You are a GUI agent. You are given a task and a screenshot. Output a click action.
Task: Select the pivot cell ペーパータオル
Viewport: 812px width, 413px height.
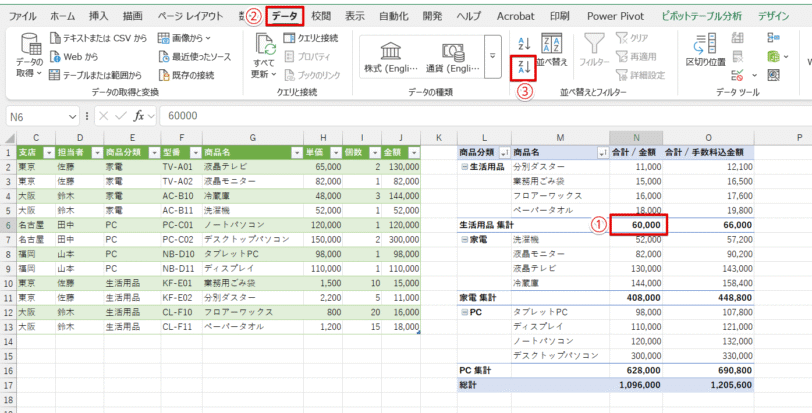pos(560,211)
